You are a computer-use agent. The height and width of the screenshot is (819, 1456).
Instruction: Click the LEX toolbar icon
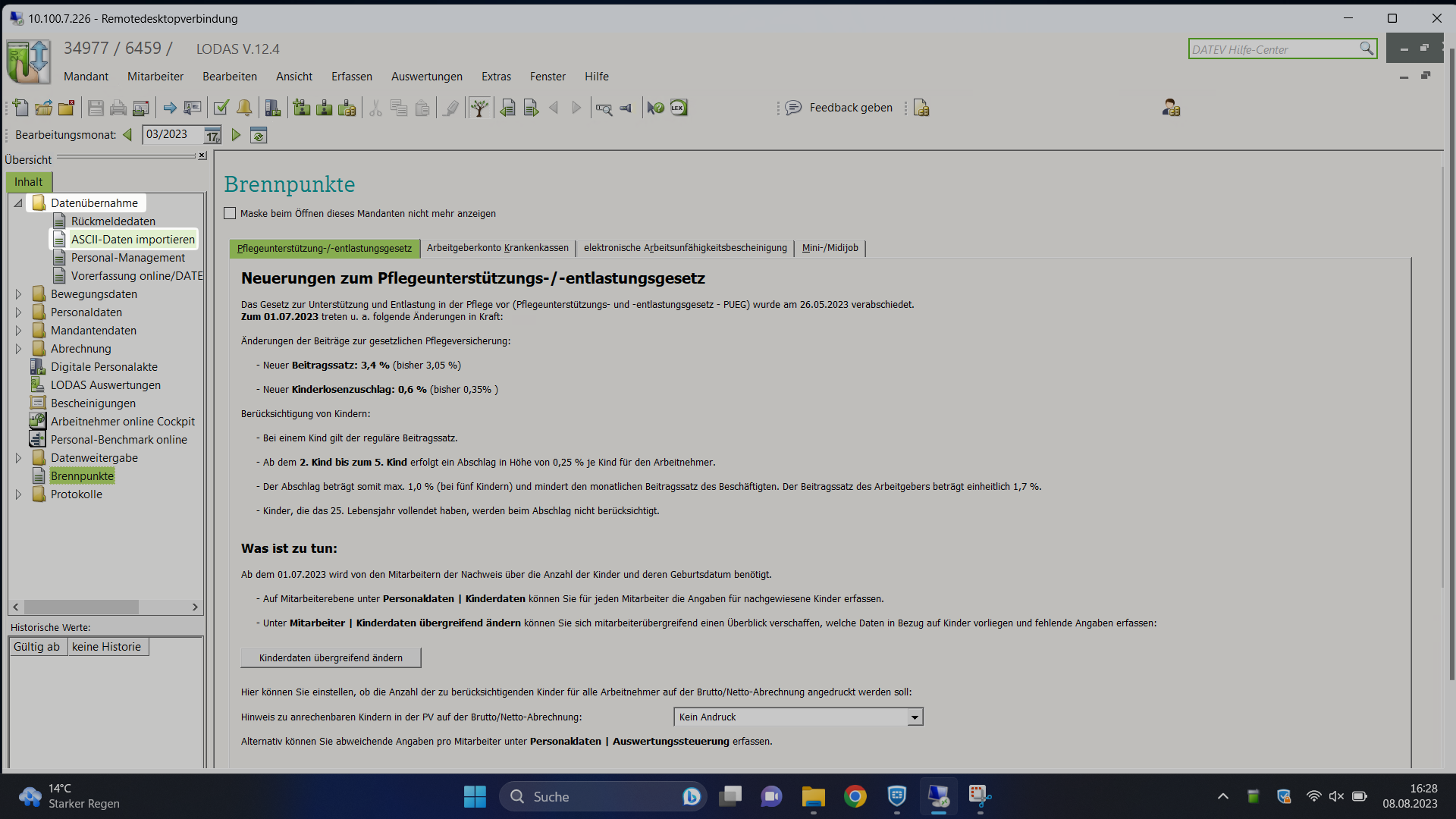tap(679, 108)
